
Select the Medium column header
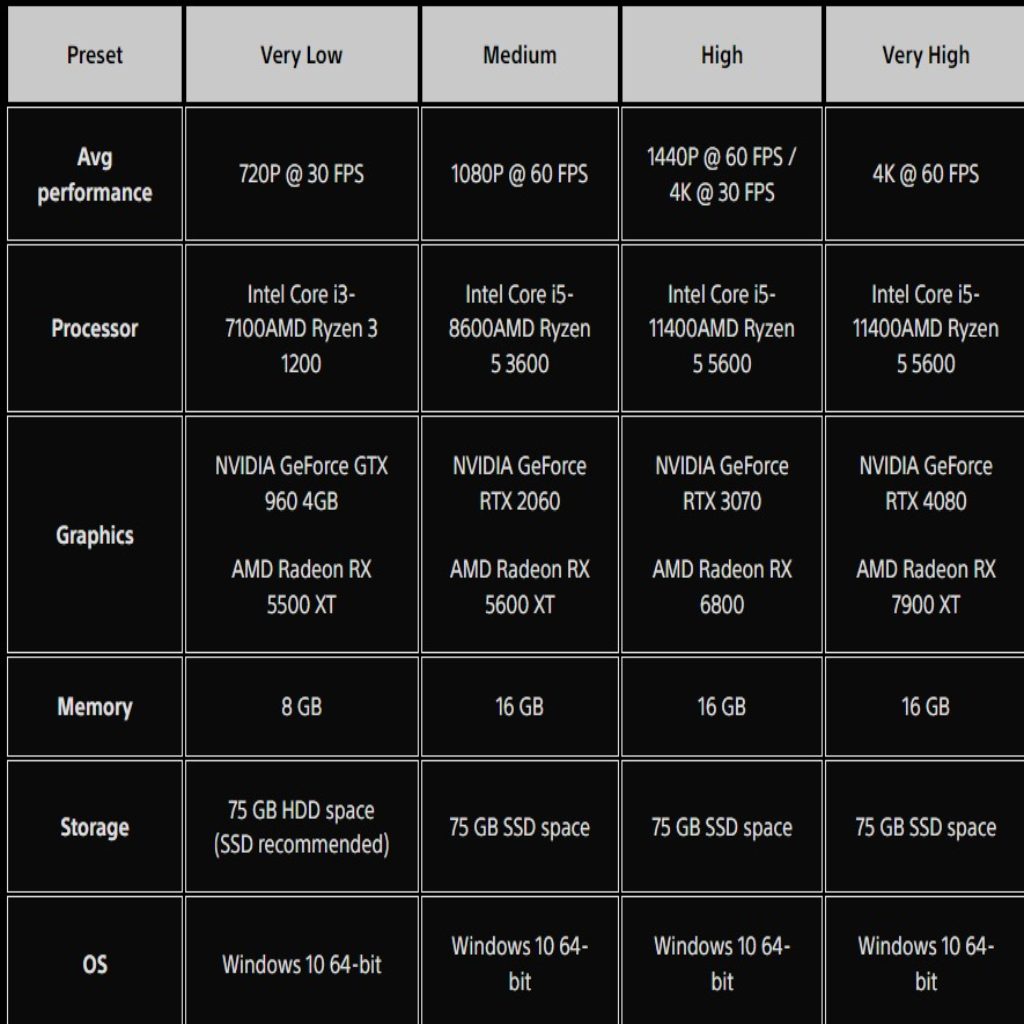coord(520,55)
